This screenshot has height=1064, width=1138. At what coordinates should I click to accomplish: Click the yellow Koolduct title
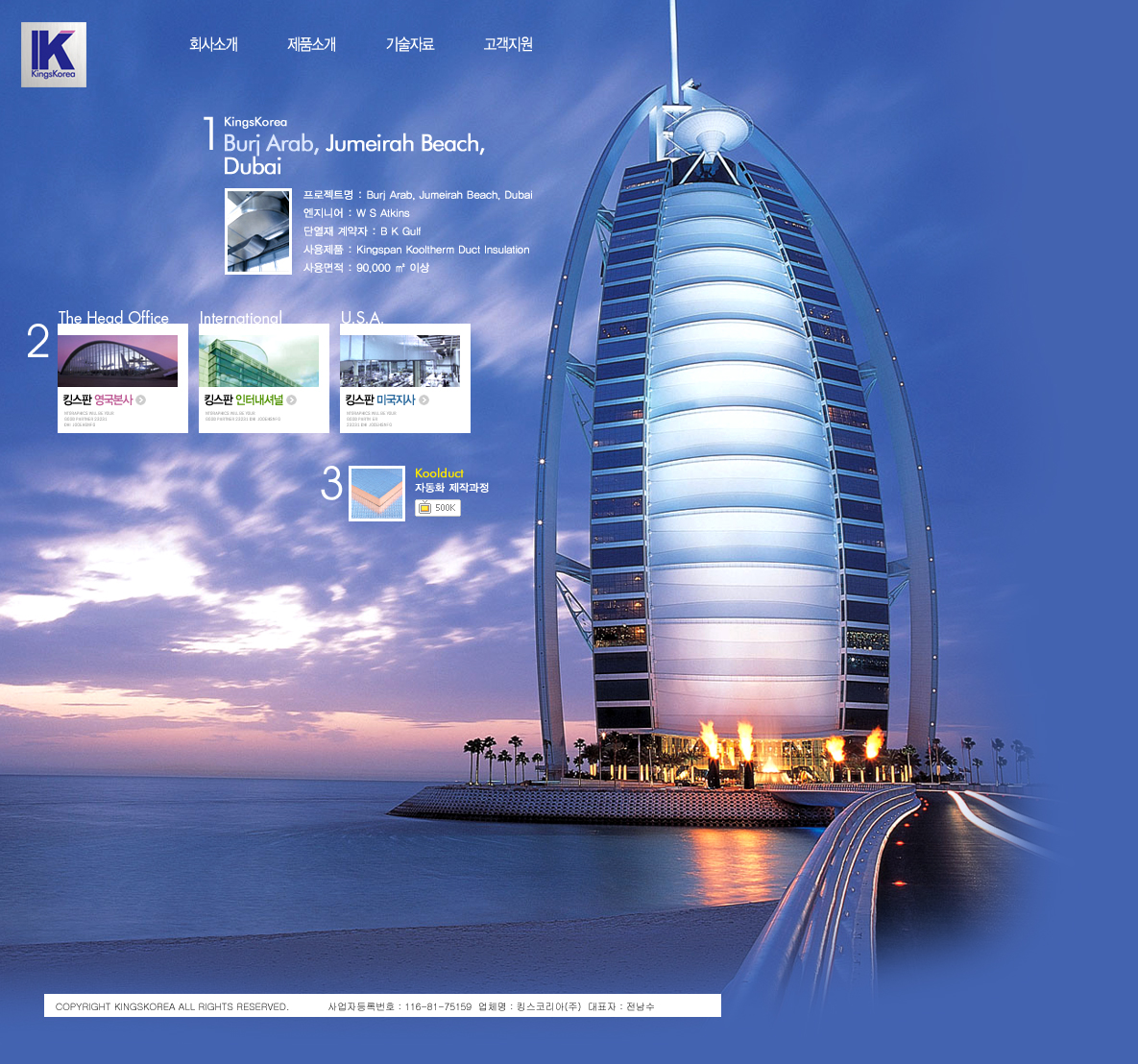439,473
